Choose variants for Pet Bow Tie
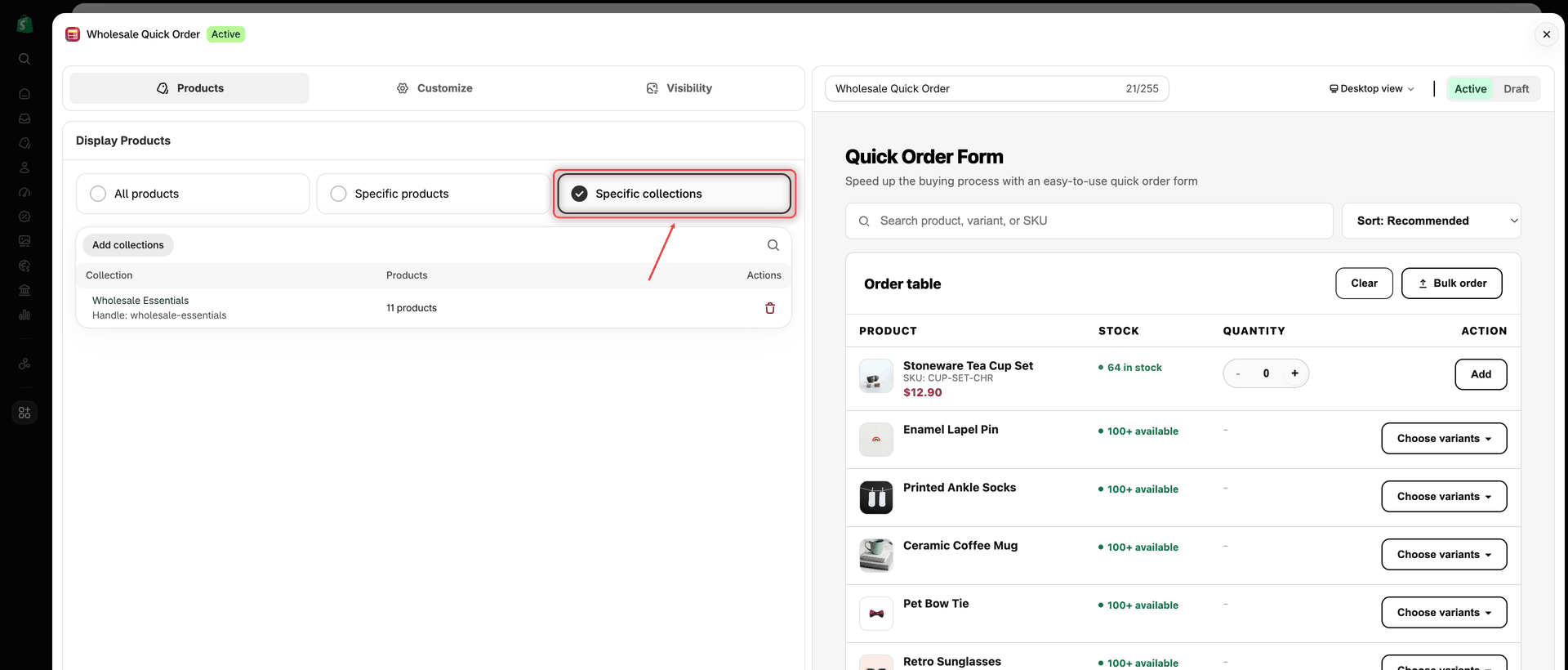Screen dimensions: 1568x670 [x=1444, y=613]
